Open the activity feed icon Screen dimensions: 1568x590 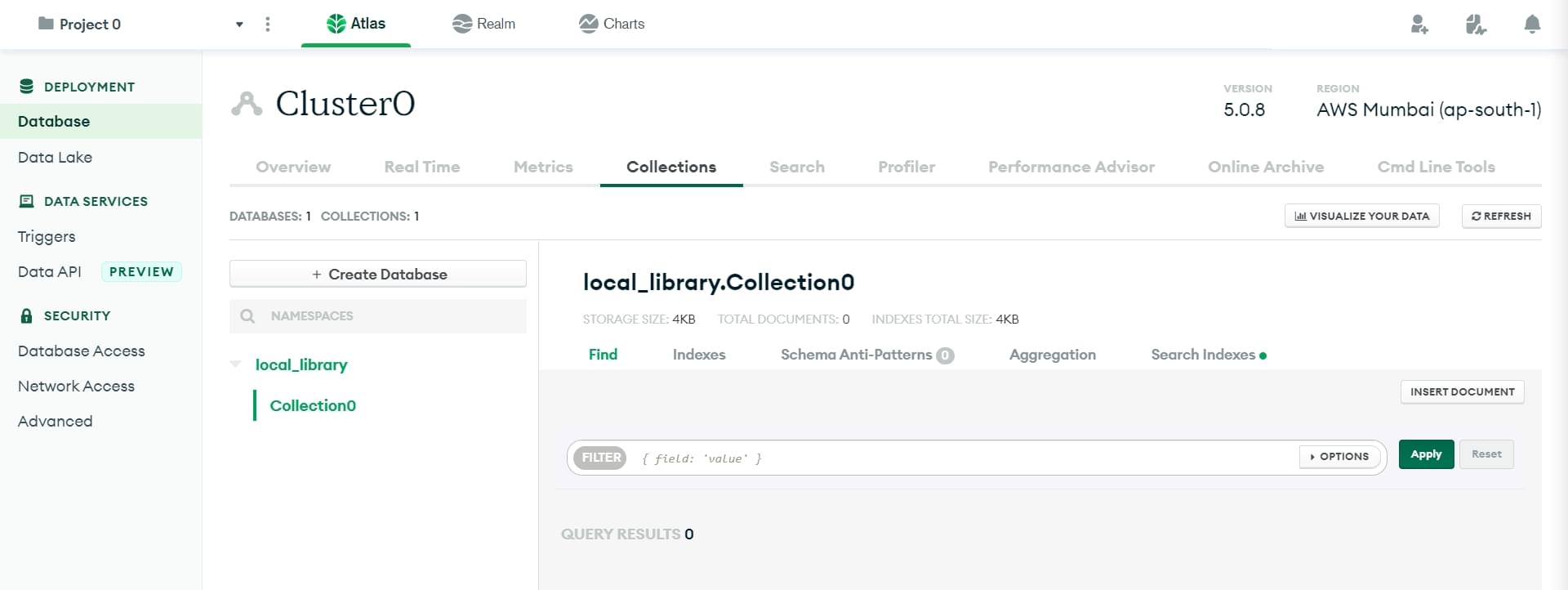point(1476,25)
